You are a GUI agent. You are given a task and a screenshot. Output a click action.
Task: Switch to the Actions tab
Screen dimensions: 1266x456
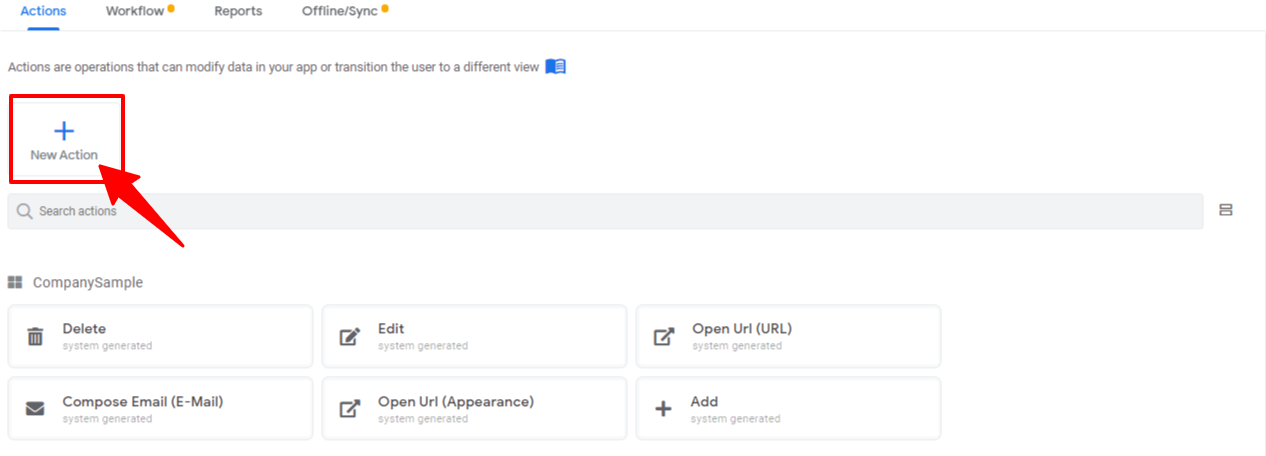click(43, 11)
